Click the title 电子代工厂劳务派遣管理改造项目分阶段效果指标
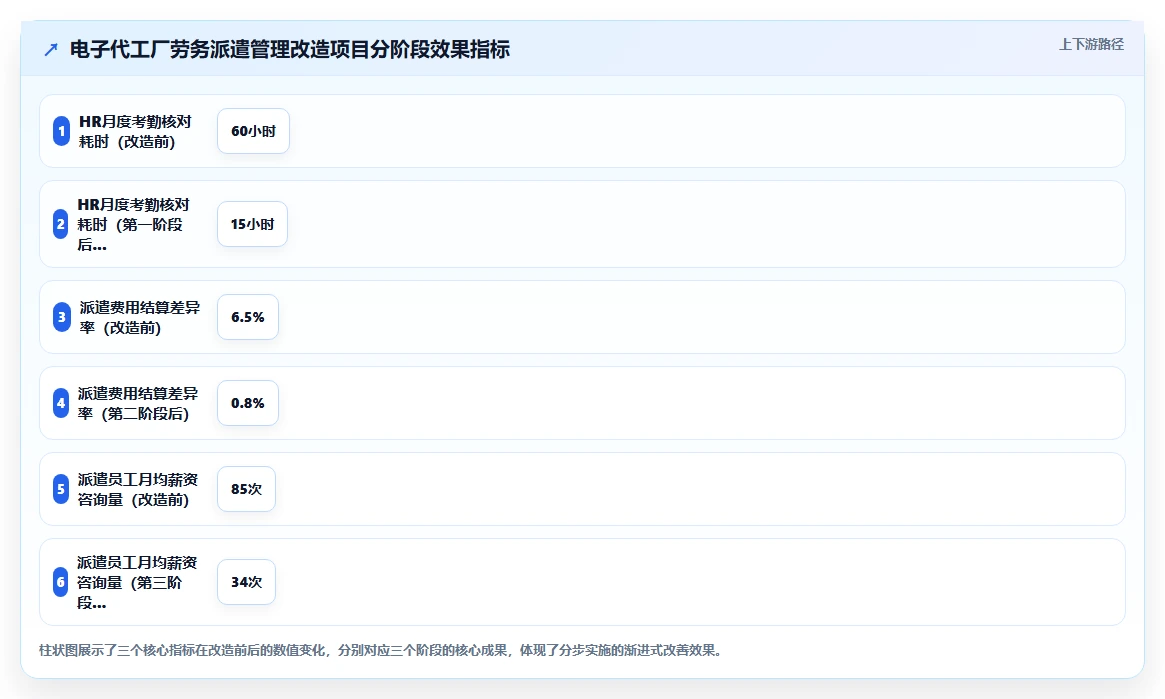 pos(290,50)
